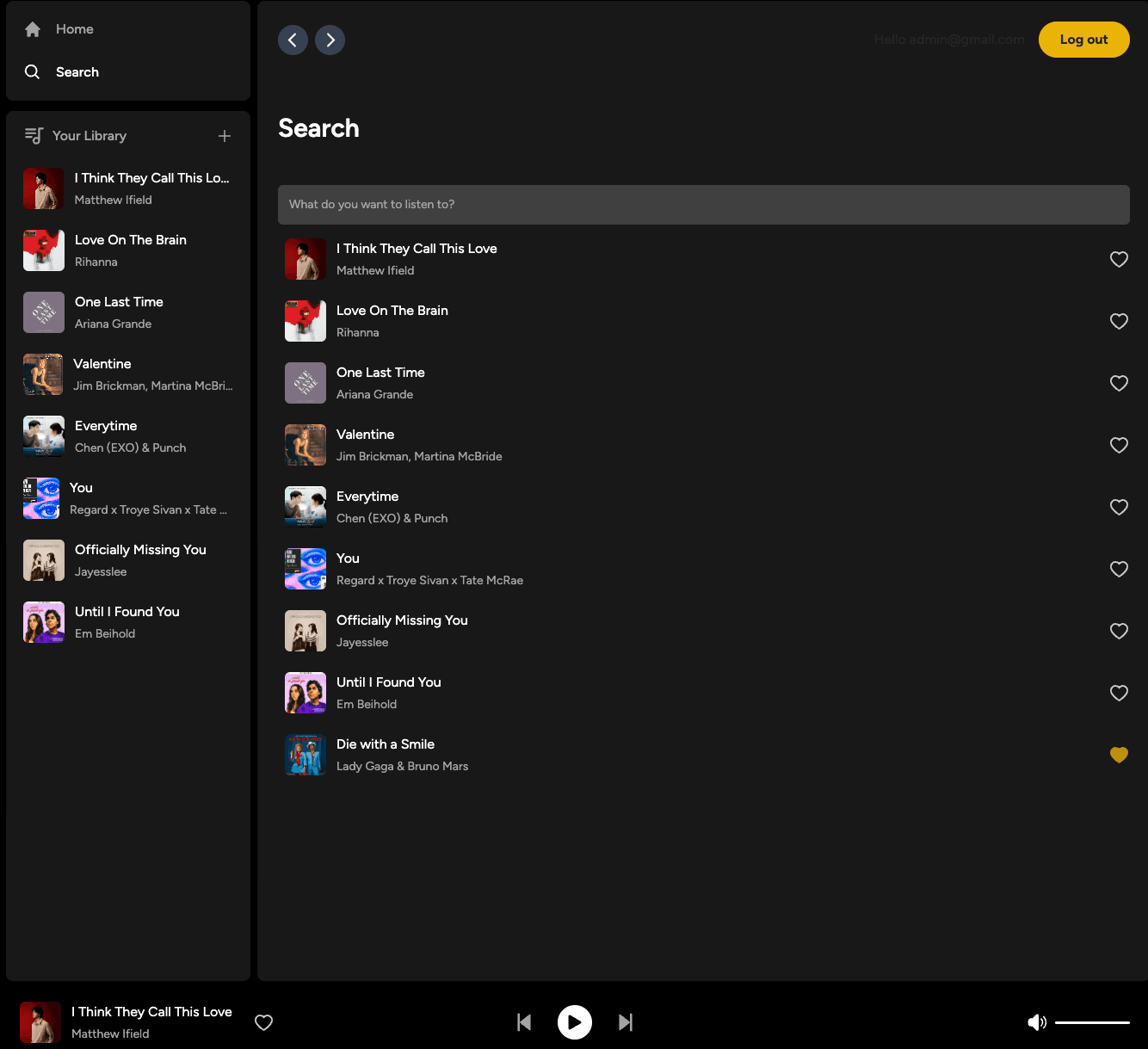
Task: Click the Your Library icon
Action: coord(34,136)
